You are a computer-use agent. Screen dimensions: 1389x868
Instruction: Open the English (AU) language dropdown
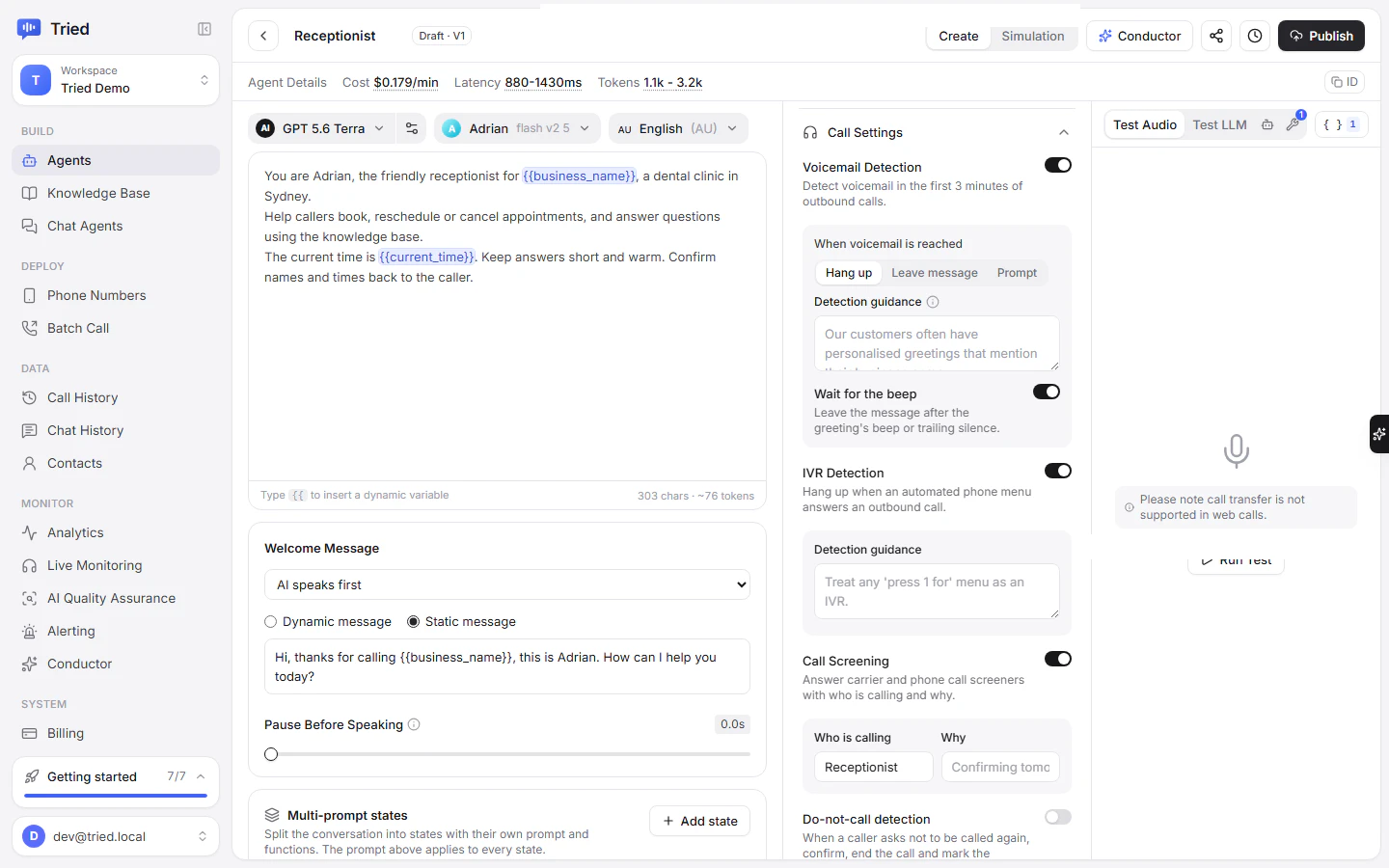678,128
